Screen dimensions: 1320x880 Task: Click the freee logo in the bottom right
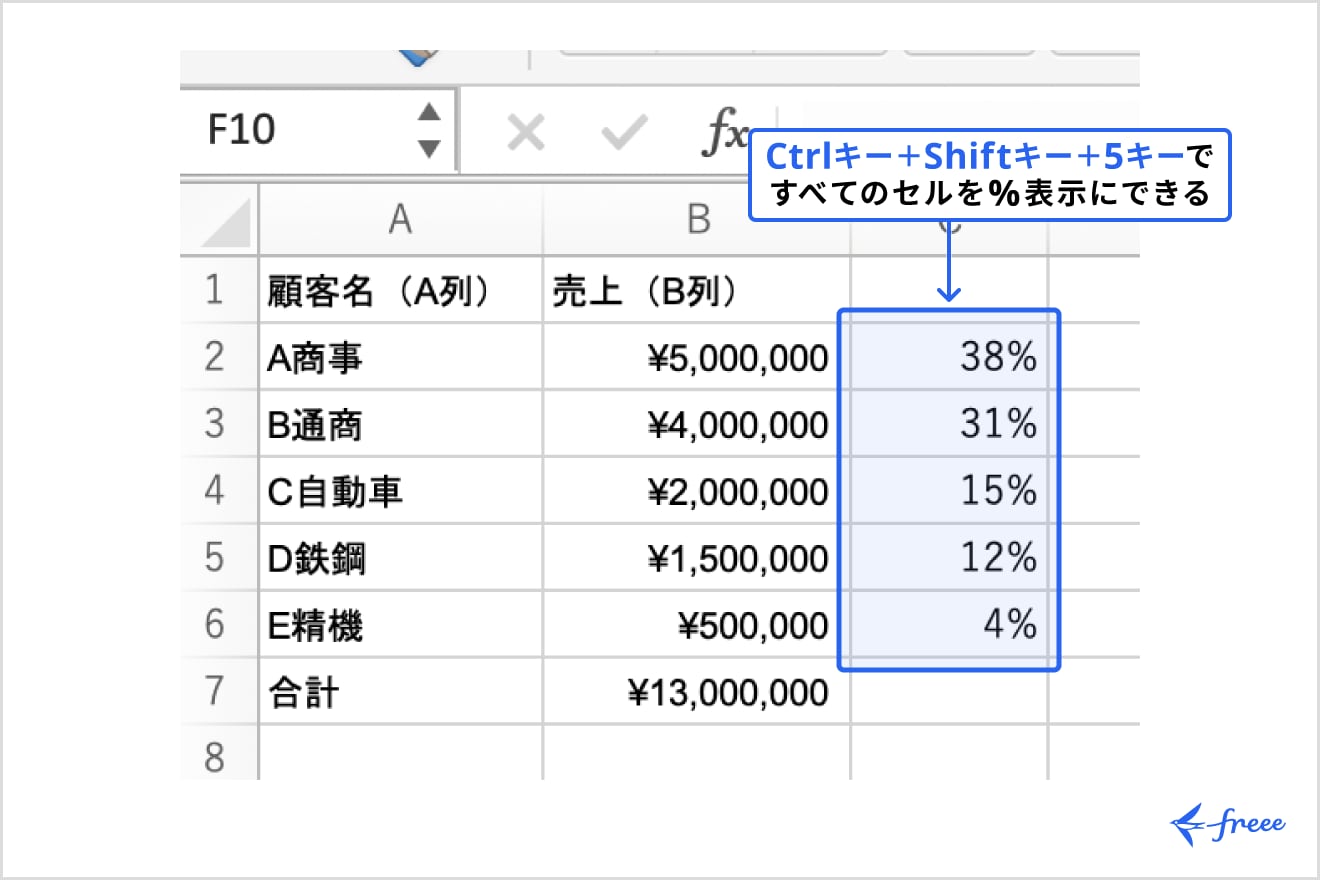pos(1228,822)
